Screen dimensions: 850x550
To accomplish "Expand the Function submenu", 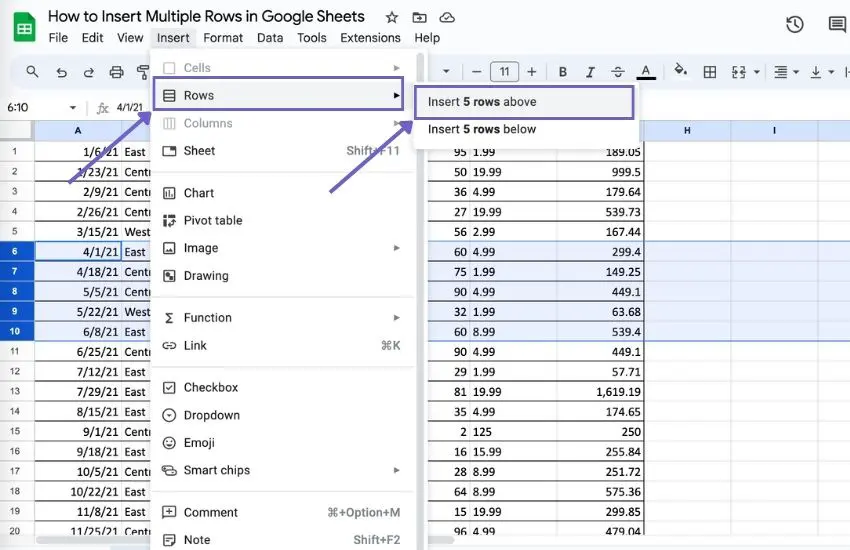I will [x=282, y=318].
